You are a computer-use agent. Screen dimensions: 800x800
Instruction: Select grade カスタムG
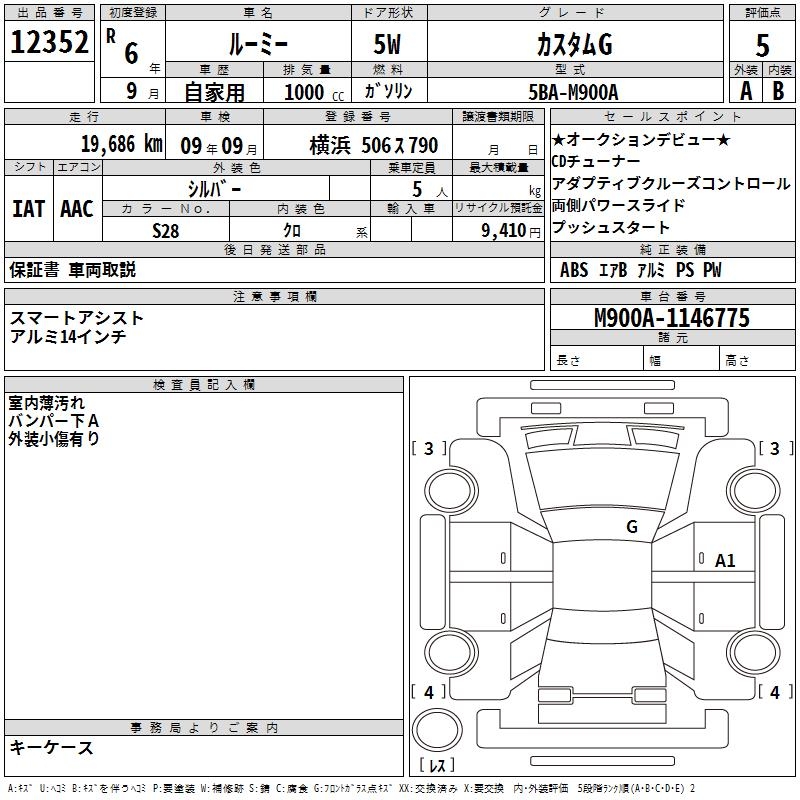[574, 44]
